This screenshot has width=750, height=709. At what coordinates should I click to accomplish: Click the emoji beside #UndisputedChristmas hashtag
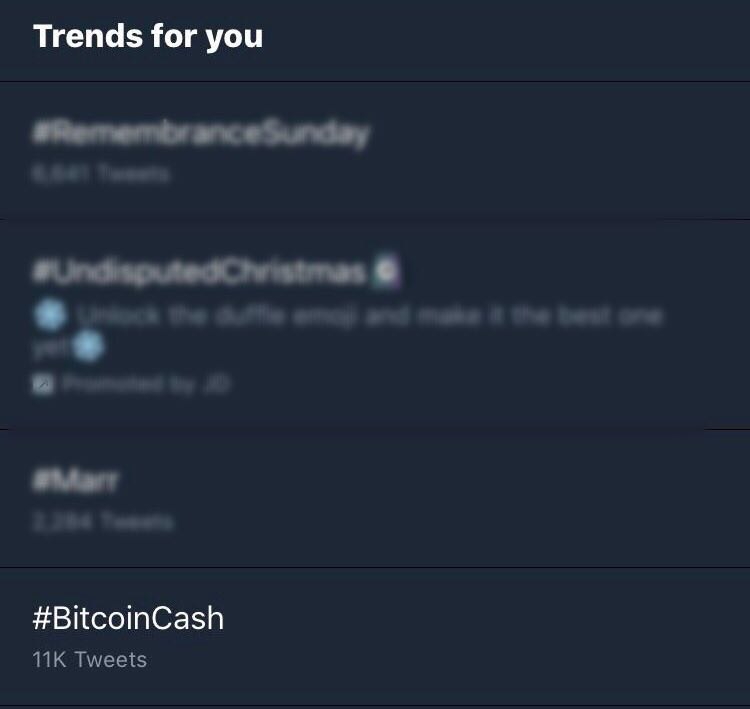point(386,271)
